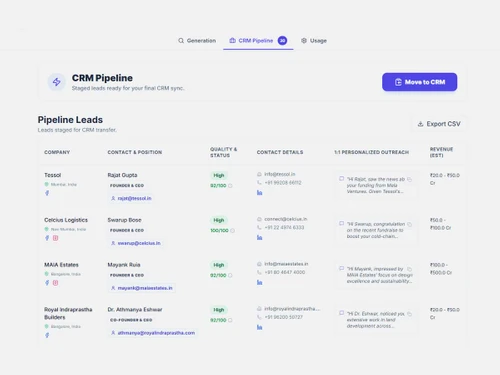Screen dimensions: 500x375
Task: Click the Revenue (Est) column header
Action: [441, 152]
